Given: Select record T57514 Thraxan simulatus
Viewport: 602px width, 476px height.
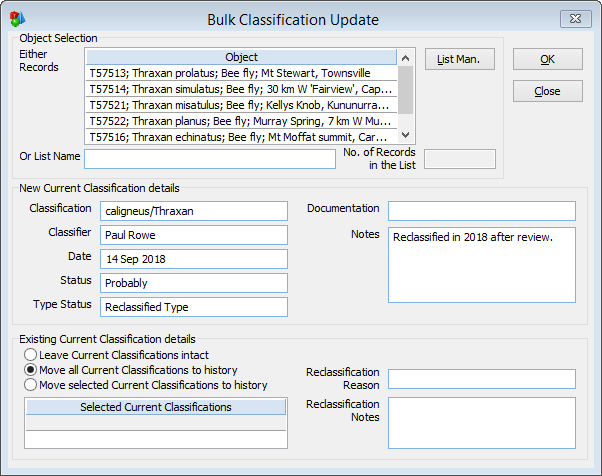Looking at the screenshot, I should [241, 89].
